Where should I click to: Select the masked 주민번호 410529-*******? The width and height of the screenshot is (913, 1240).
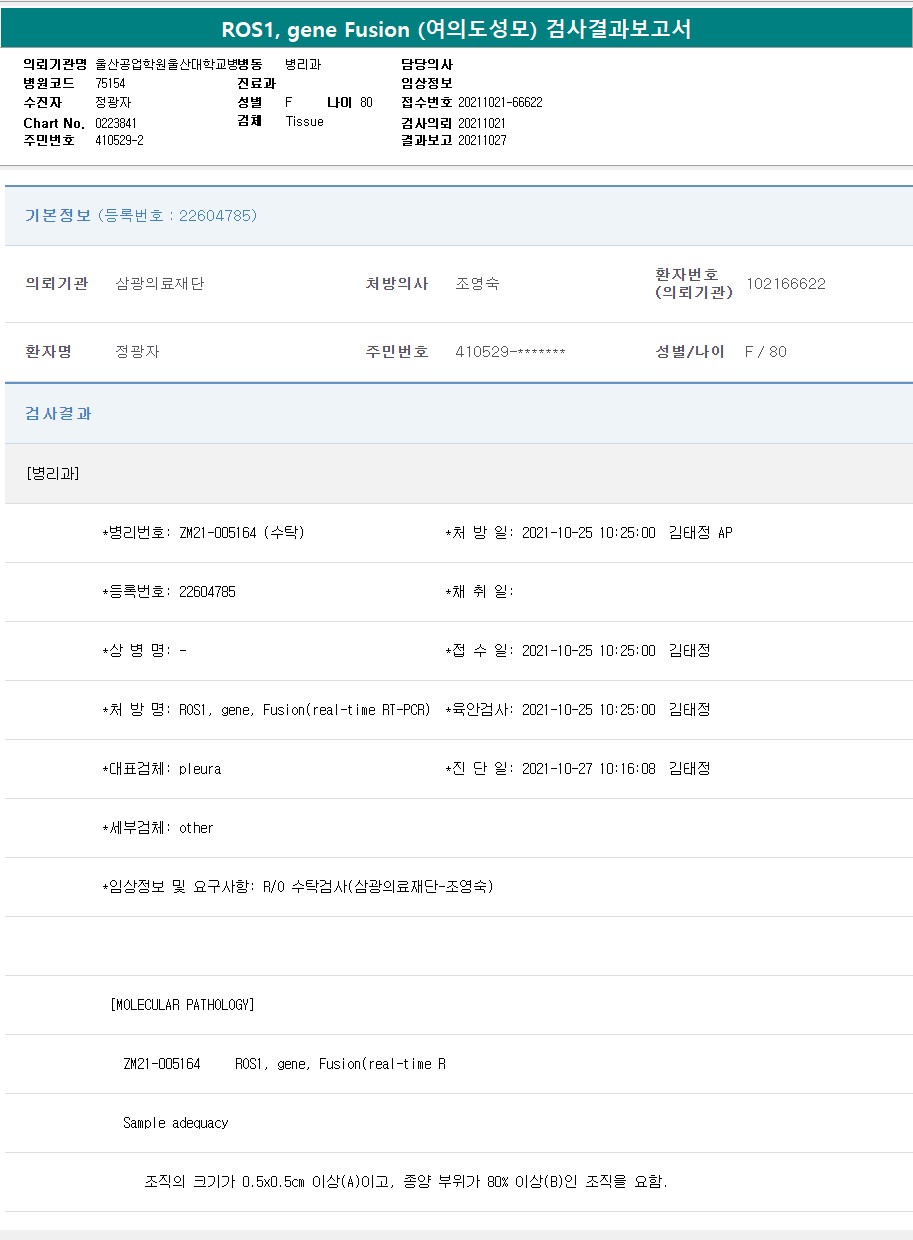coord(510,352)
